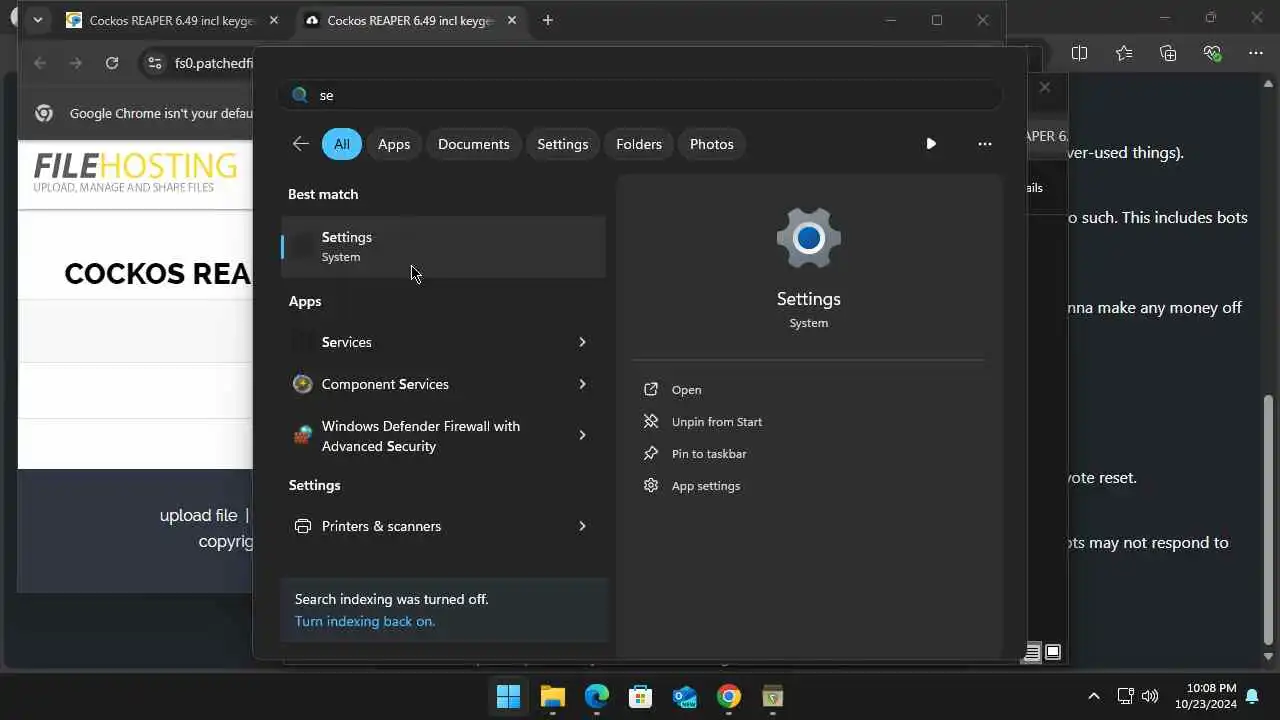
Task: Go back with the search panel arrow
Action: click(x=300, y=144)
